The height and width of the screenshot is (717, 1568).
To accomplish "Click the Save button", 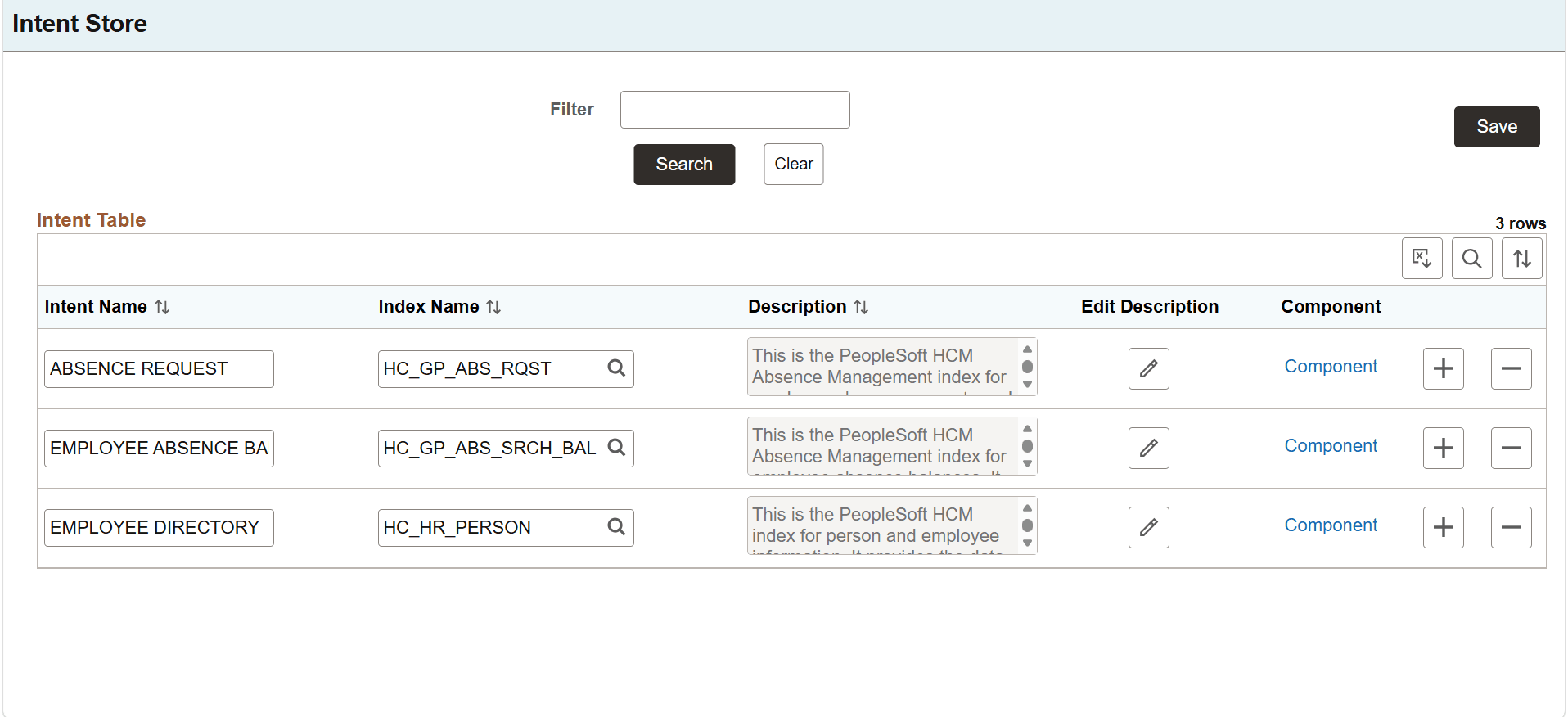I will point(1497,127).
